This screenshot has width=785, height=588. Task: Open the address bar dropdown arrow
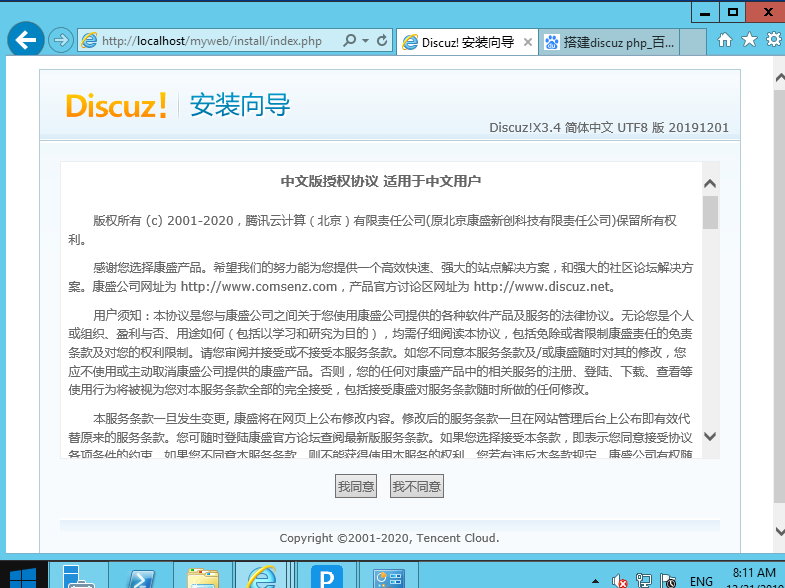click(x=366, y=41)
